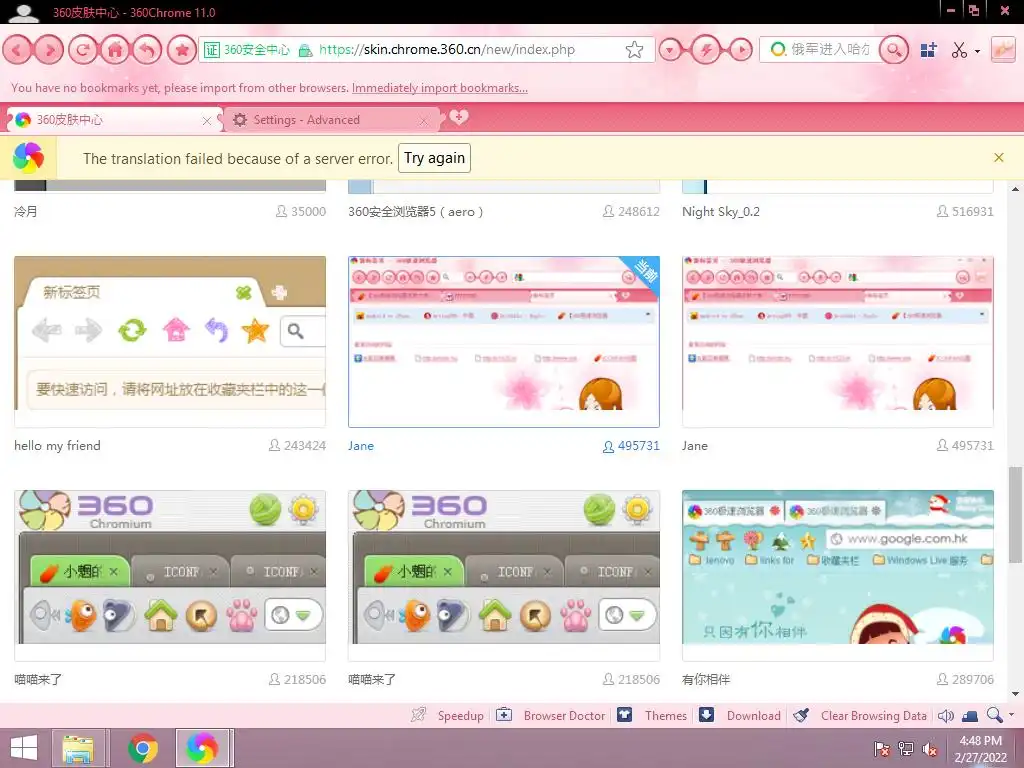Go forward with the pink forward arrow

pos(49,50)
